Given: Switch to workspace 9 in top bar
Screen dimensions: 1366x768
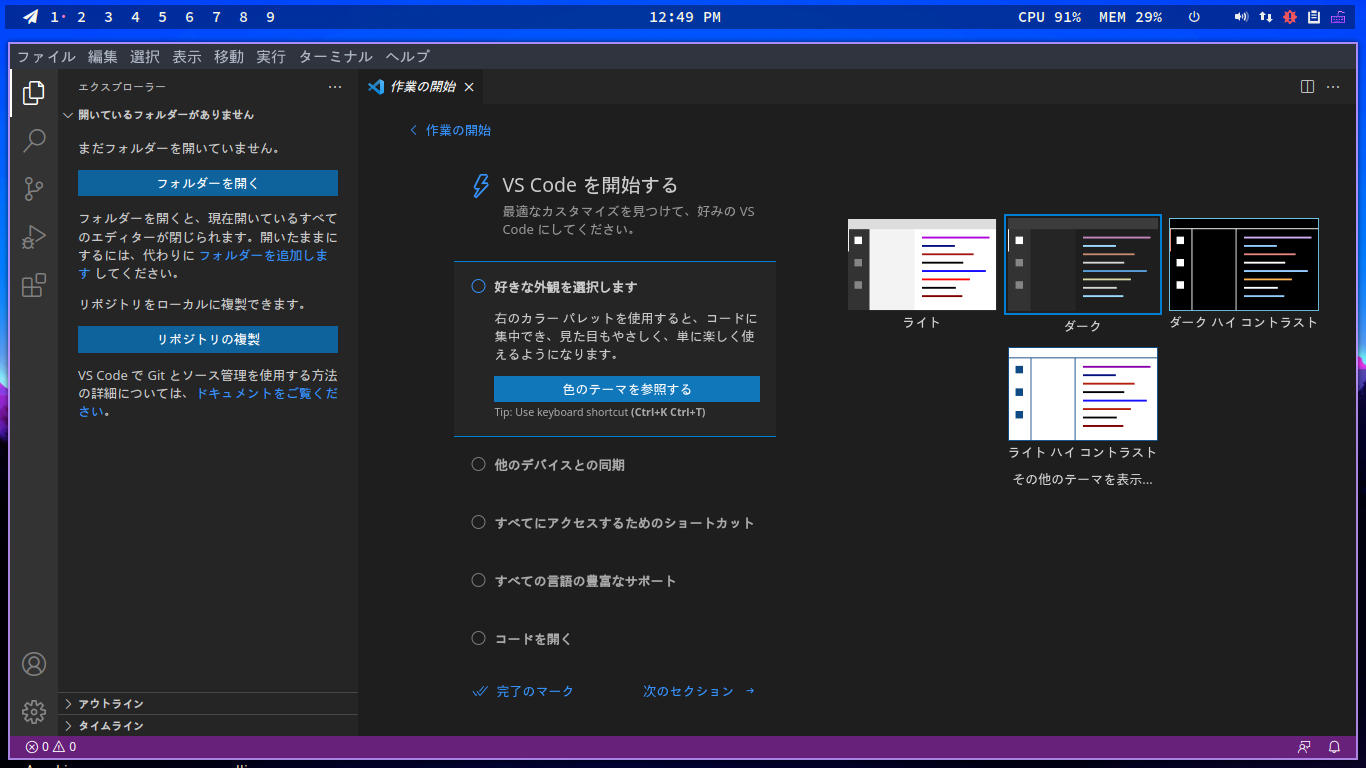Looking at the screenshot, I should click(270, 17).
